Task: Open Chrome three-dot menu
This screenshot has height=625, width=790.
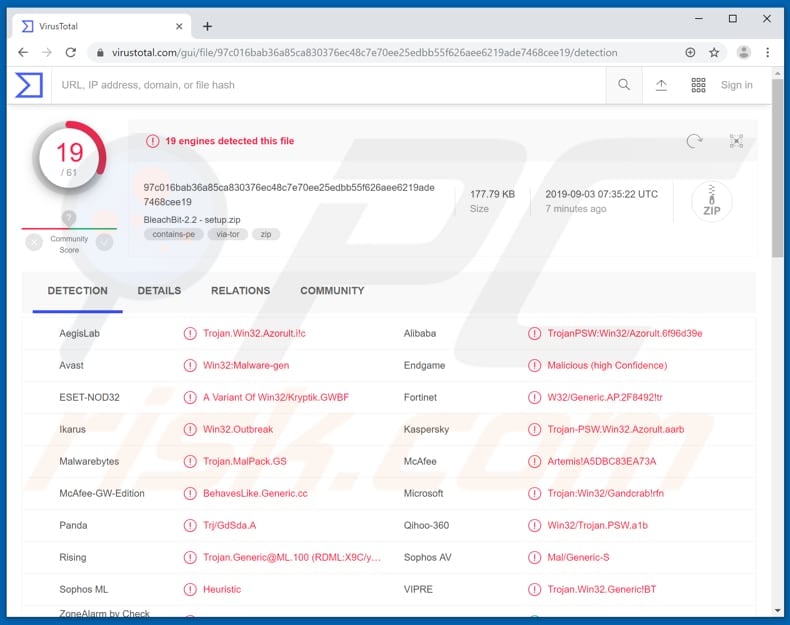Action: point(767,52)
